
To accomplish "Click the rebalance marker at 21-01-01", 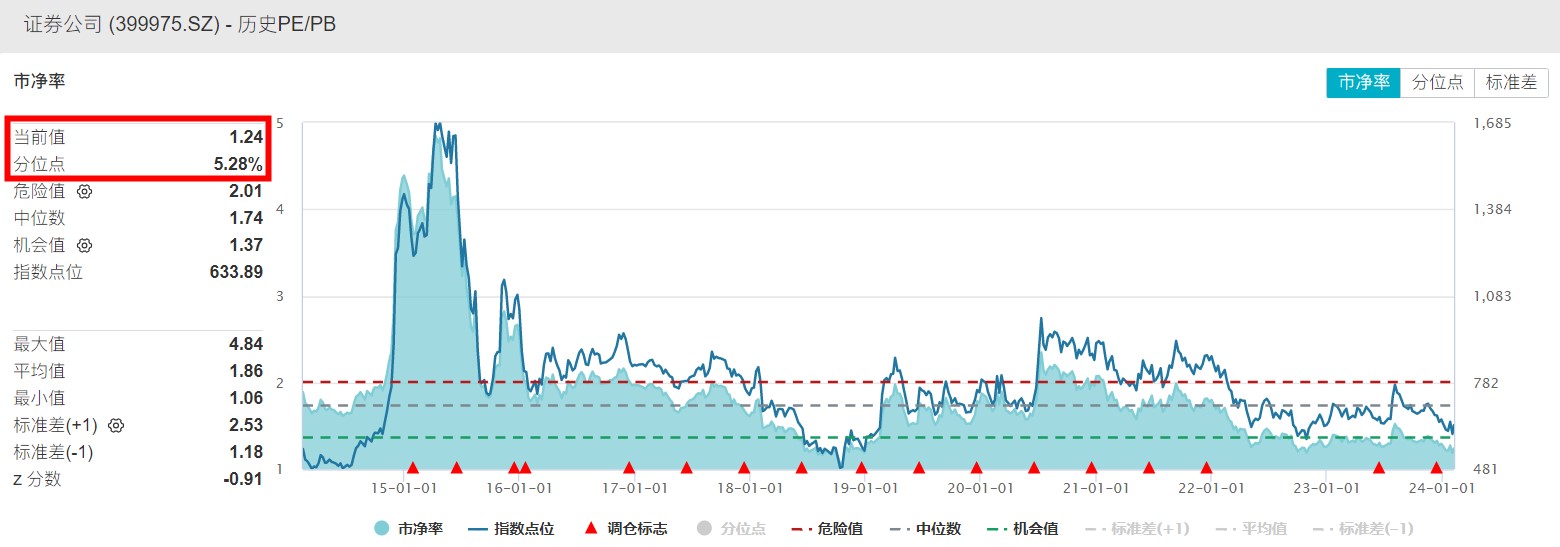I will (1091, 467).
